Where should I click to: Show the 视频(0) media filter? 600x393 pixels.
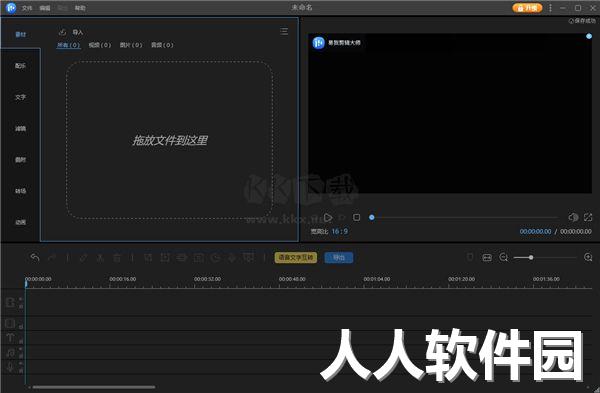(x=99, y=45)
